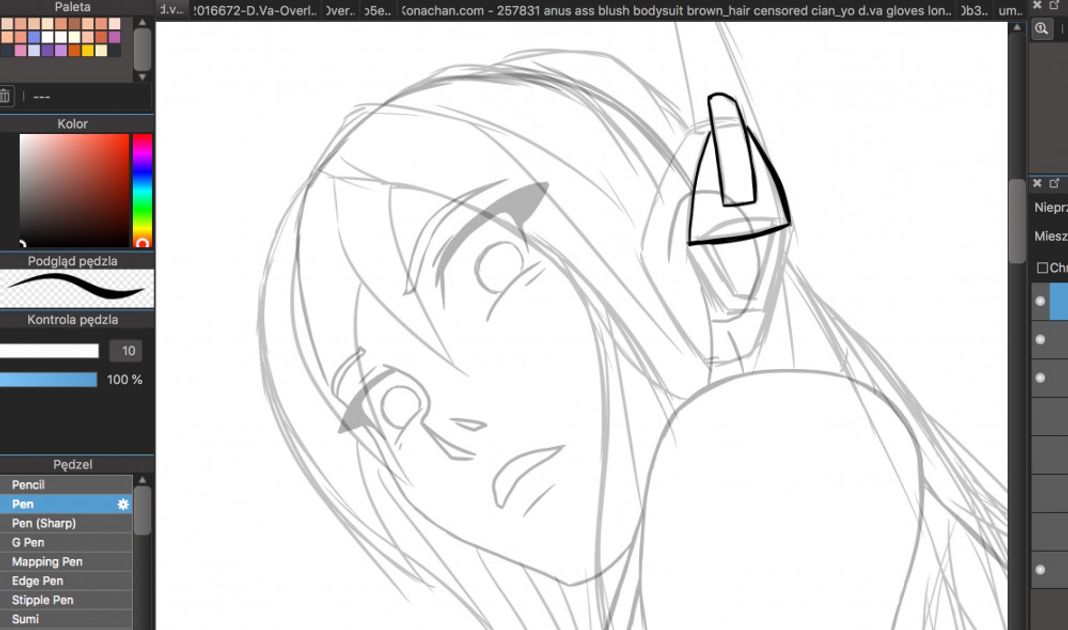Choose the G Pen brush
1068x630 pixels.
(27, 543)
